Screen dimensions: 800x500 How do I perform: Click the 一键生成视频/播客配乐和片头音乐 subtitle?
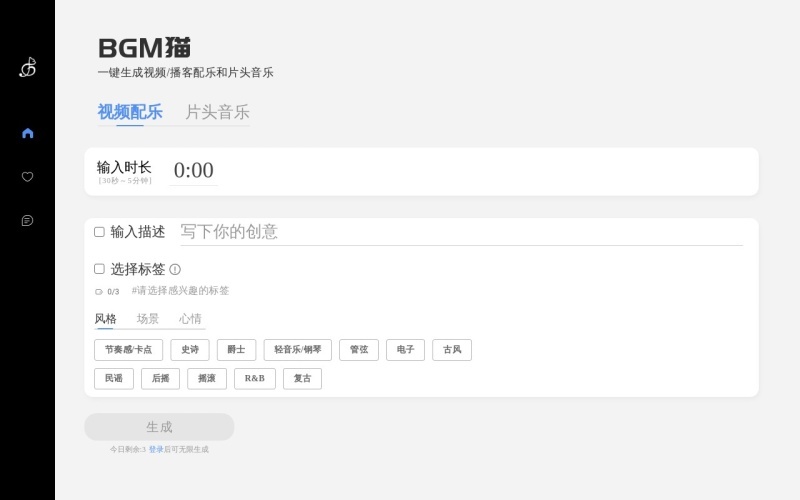pos(186,72)
